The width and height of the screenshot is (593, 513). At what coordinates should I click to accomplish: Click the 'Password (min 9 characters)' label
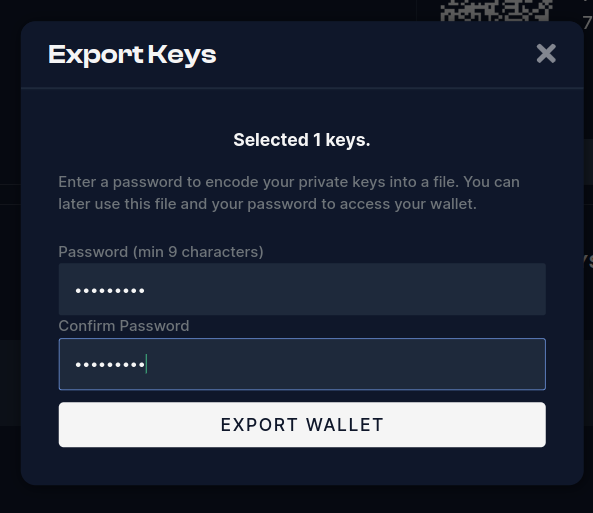pyautogui.click(x=161, y=252)
